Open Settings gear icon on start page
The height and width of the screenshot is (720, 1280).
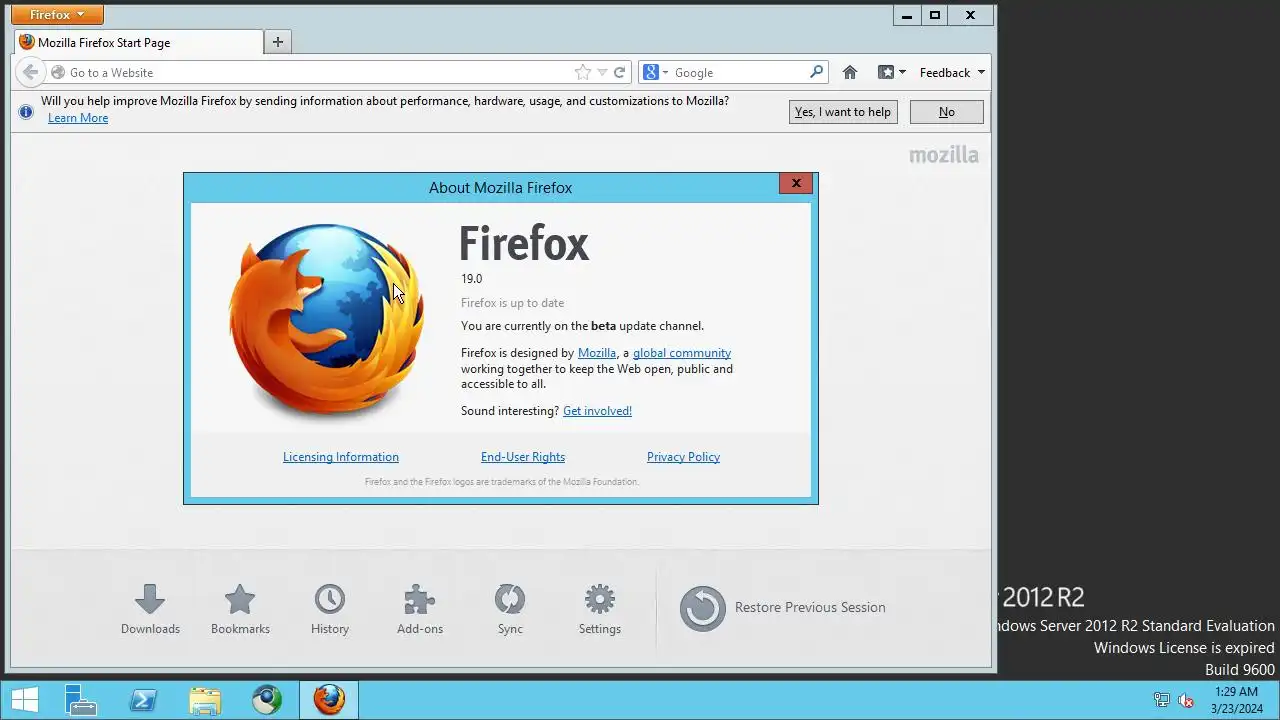click(600, 609)
